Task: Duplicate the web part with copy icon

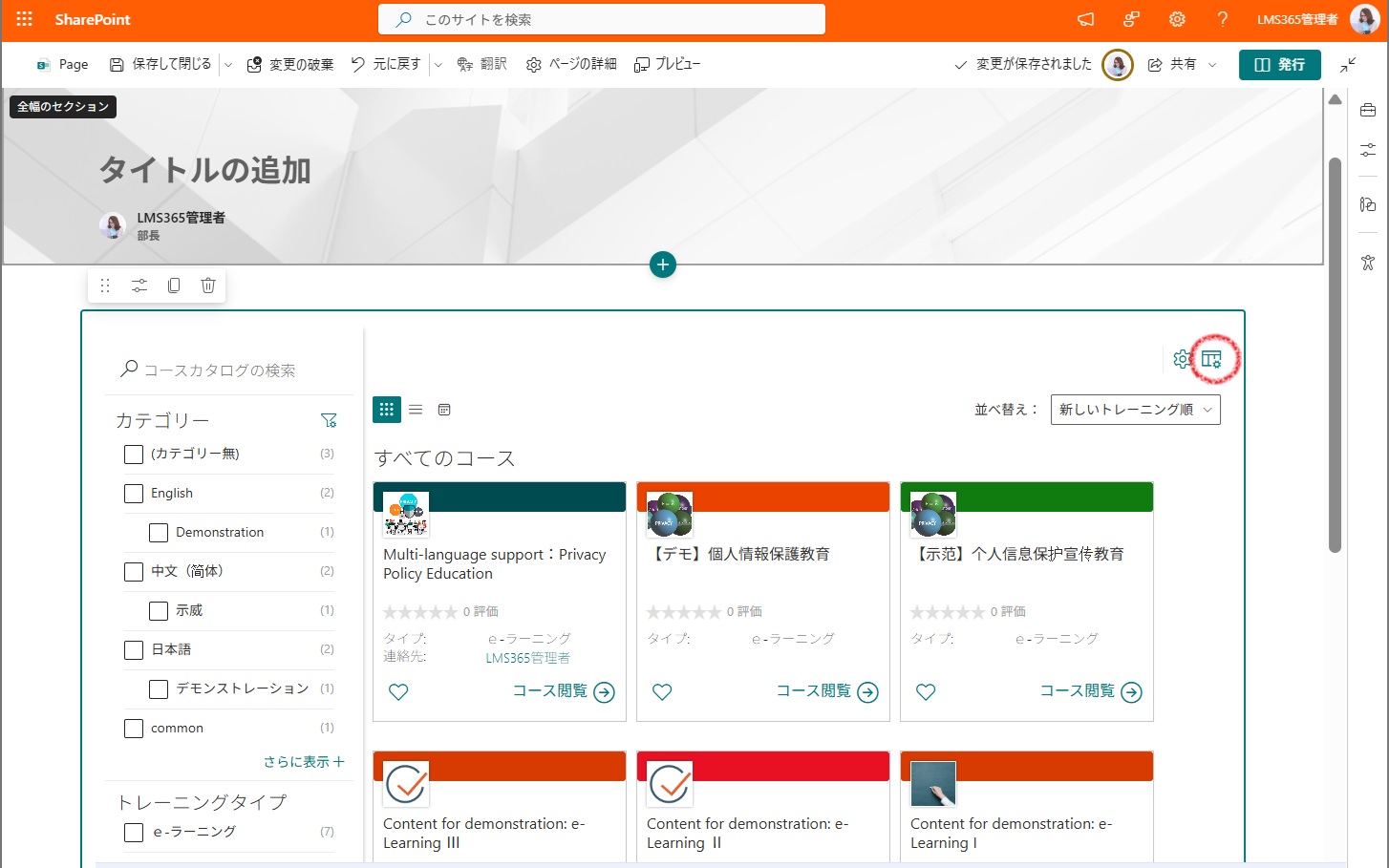Action: [x=174, y=286]
